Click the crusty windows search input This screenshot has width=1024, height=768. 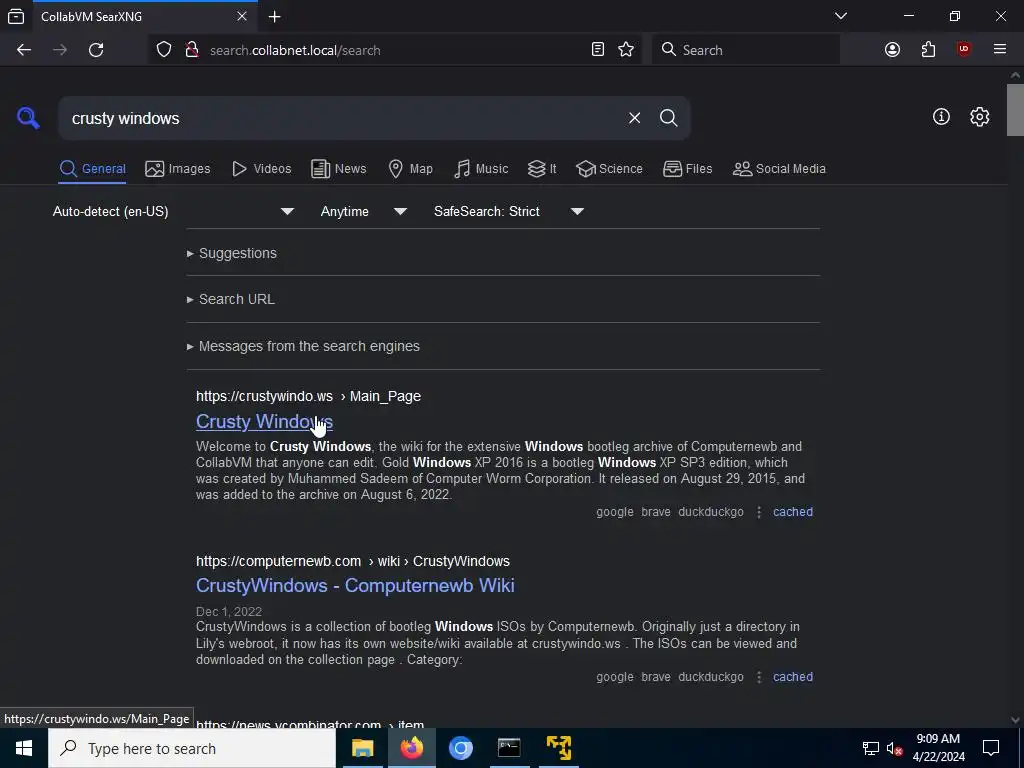click(340, 118)
